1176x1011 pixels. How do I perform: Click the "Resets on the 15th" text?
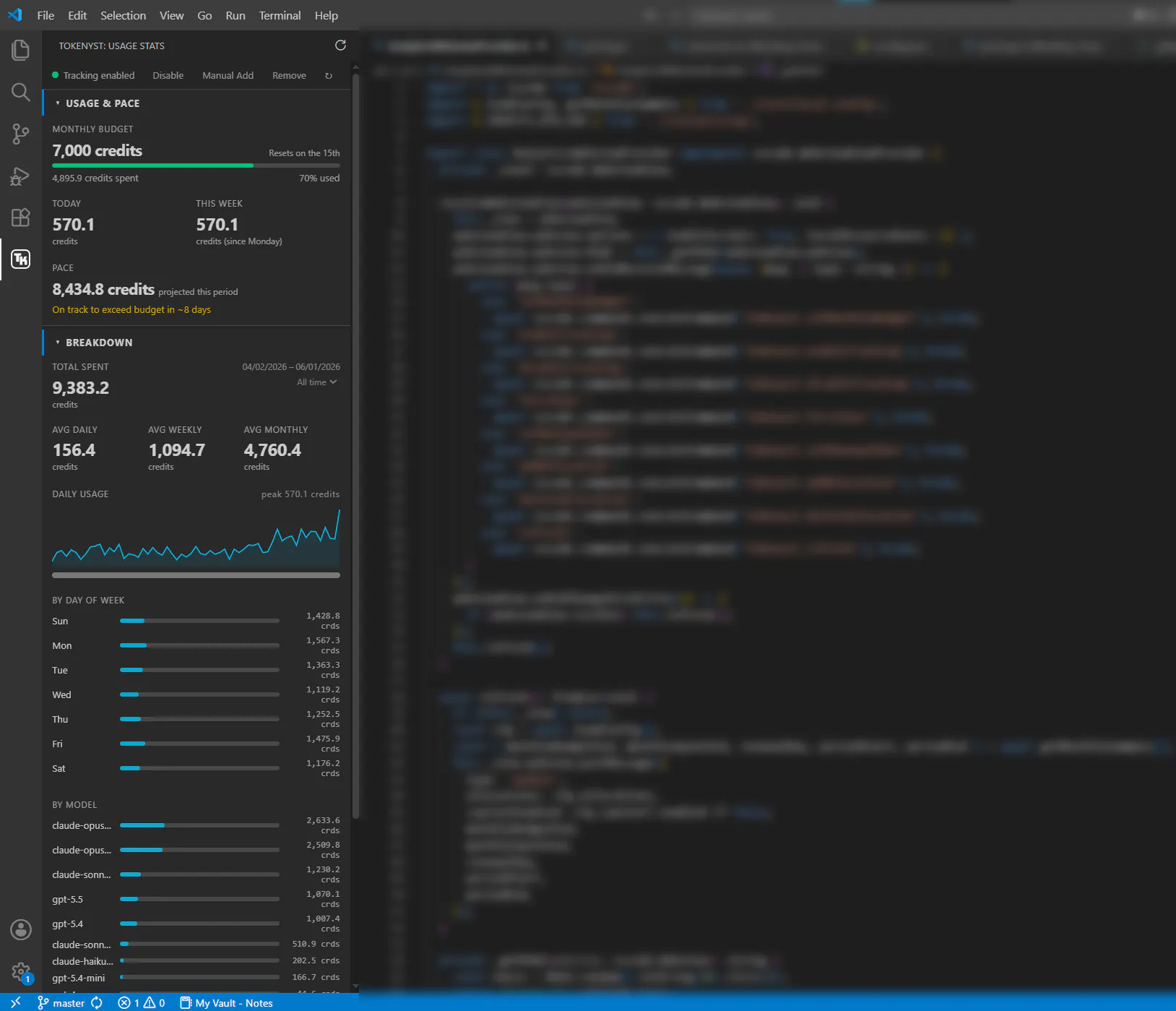pyautogui.click(x=304, y=153)
